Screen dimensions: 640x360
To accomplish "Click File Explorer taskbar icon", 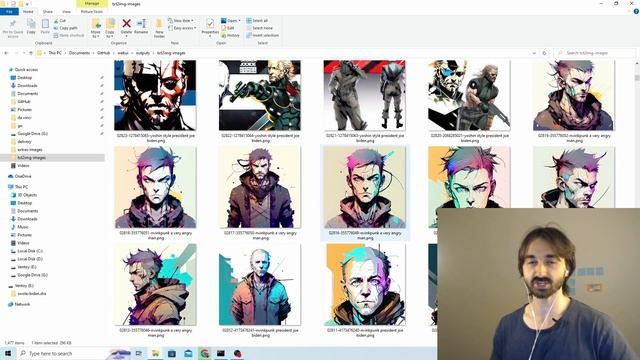I will pos(156,353).
